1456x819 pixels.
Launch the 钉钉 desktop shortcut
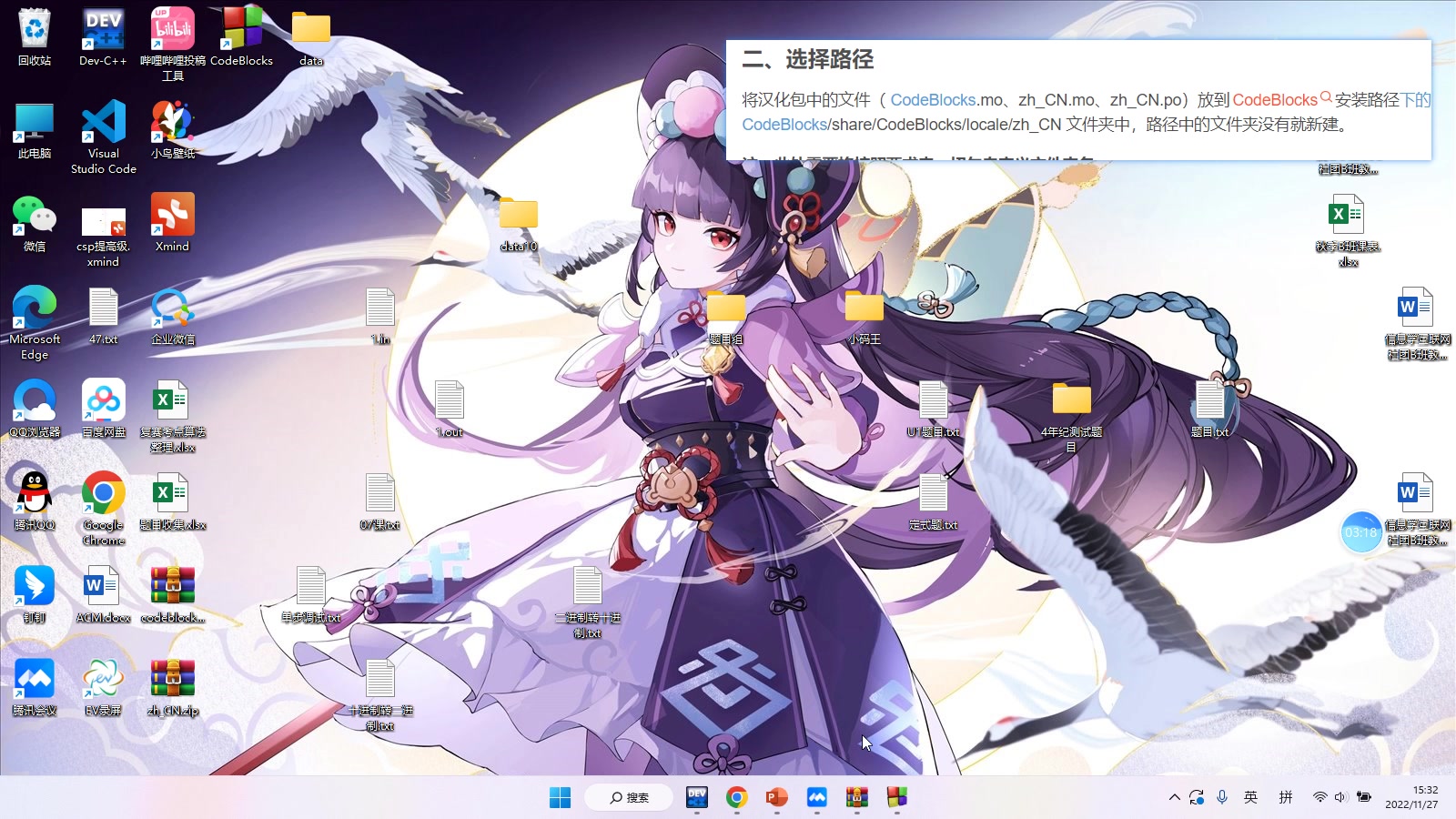pos(35,595)
